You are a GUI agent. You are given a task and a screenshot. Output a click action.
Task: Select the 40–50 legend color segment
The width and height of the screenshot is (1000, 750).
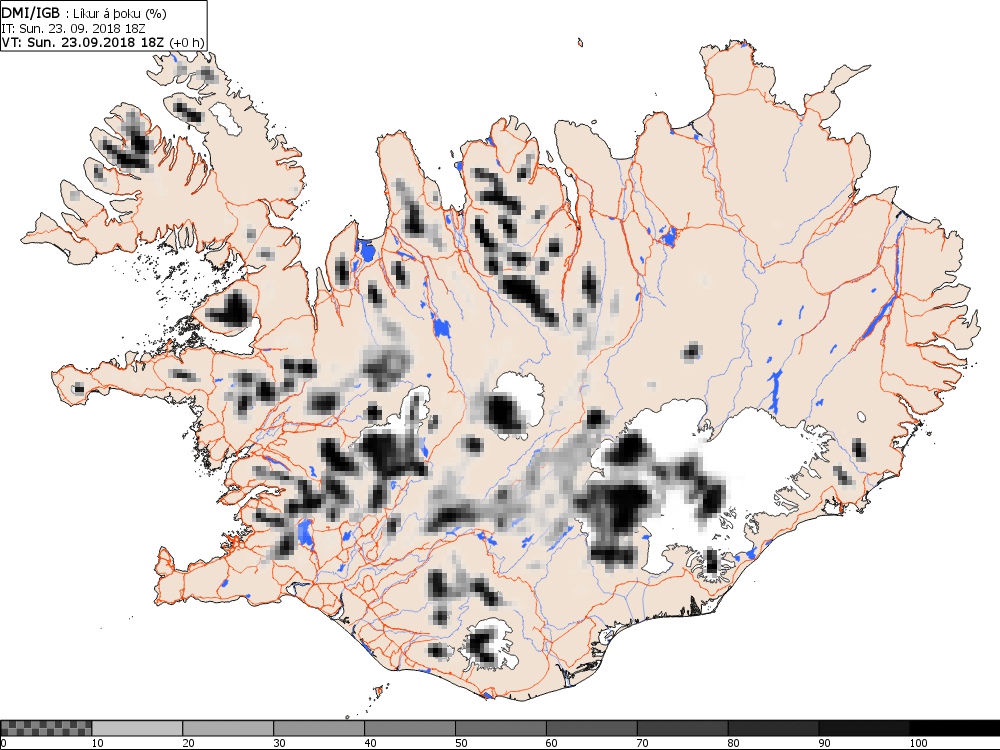click(409, 728)
